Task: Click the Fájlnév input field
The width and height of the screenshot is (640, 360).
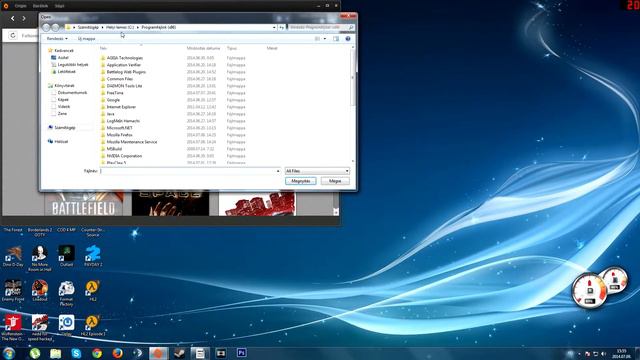Action: (188, 171)
